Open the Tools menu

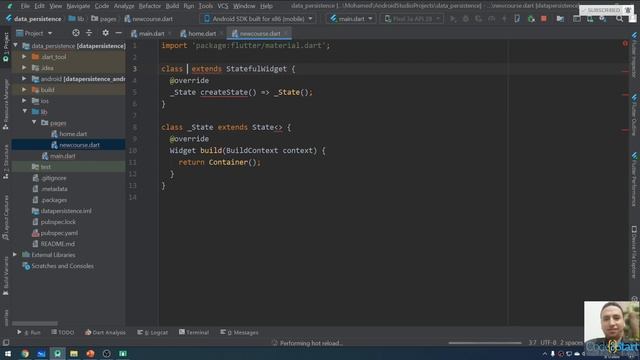pos(205,6)
